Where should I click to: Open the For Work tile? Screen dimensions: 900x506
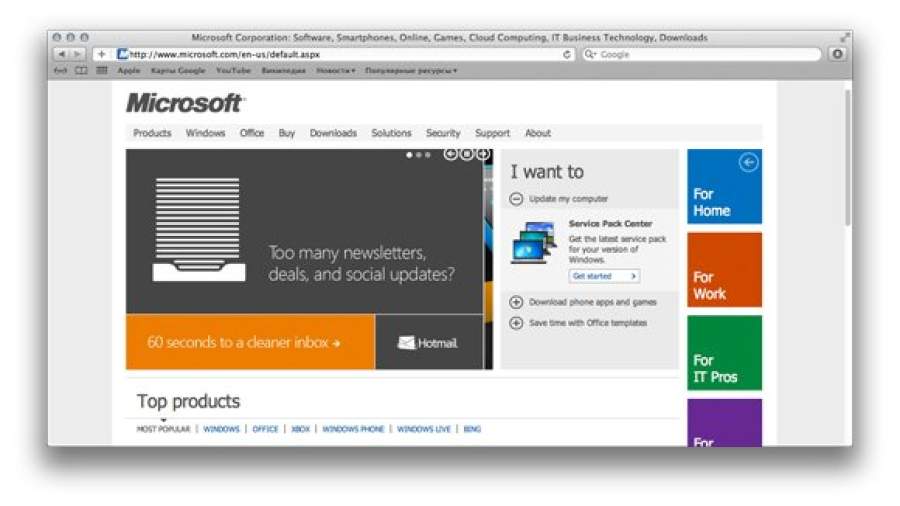(x=724, y=270)
